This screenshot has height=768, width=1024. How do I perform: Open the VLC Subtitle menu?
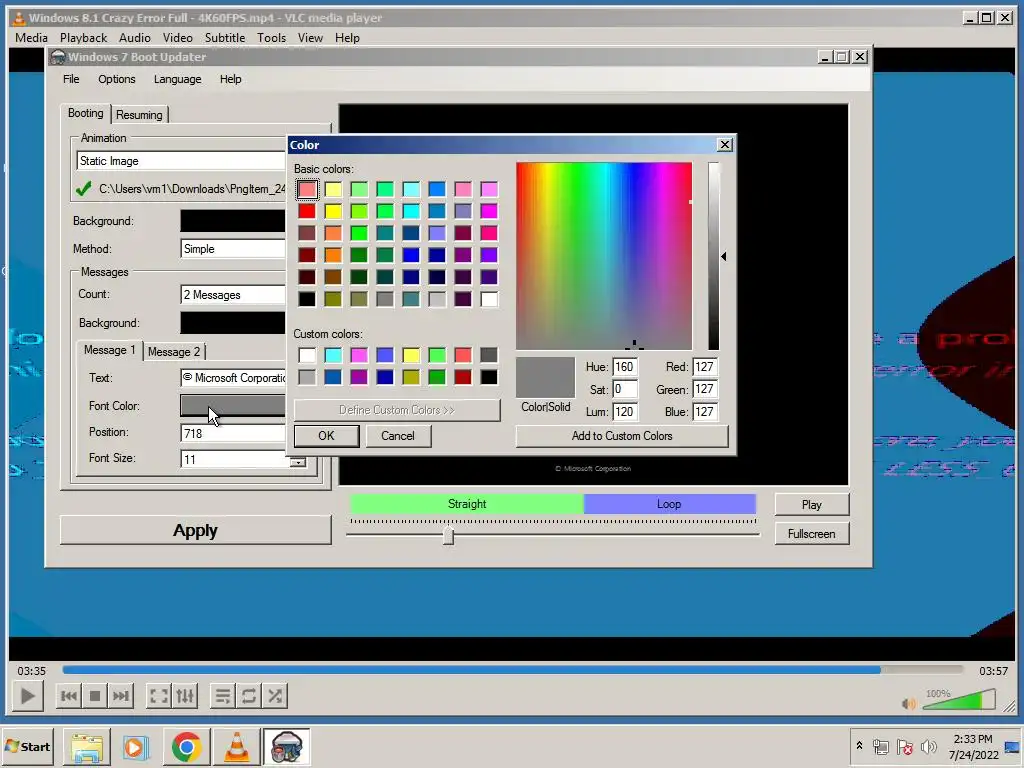click(x=225, y=38)
